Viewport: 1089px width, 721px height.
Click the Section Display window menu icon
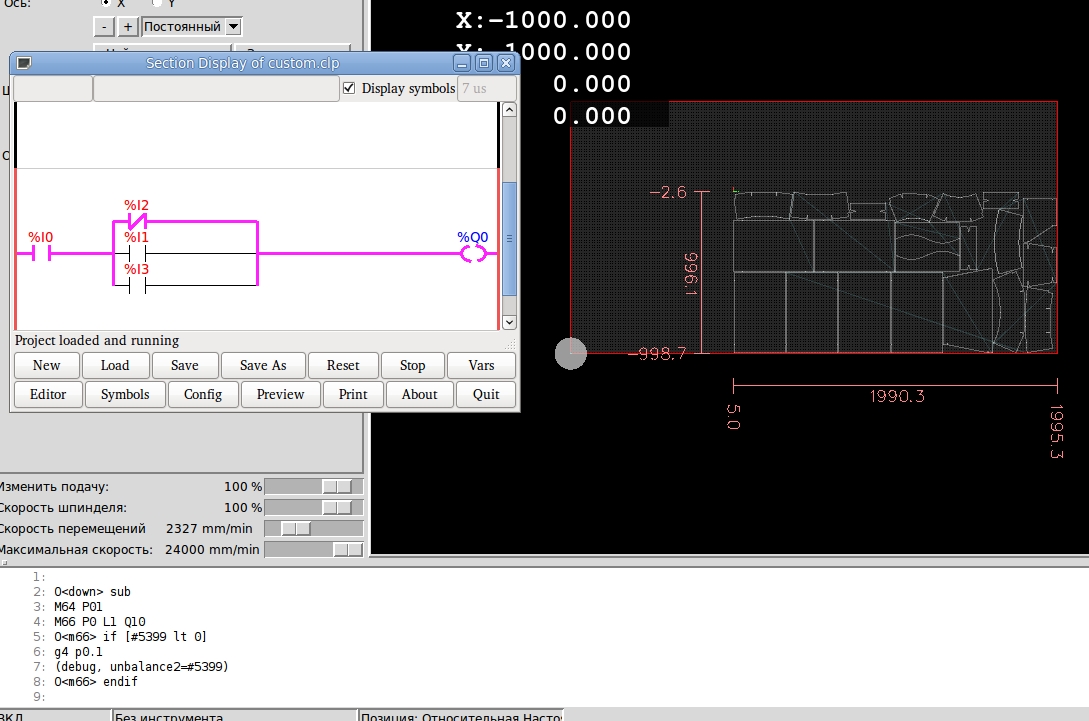click(x=24, y=63)
